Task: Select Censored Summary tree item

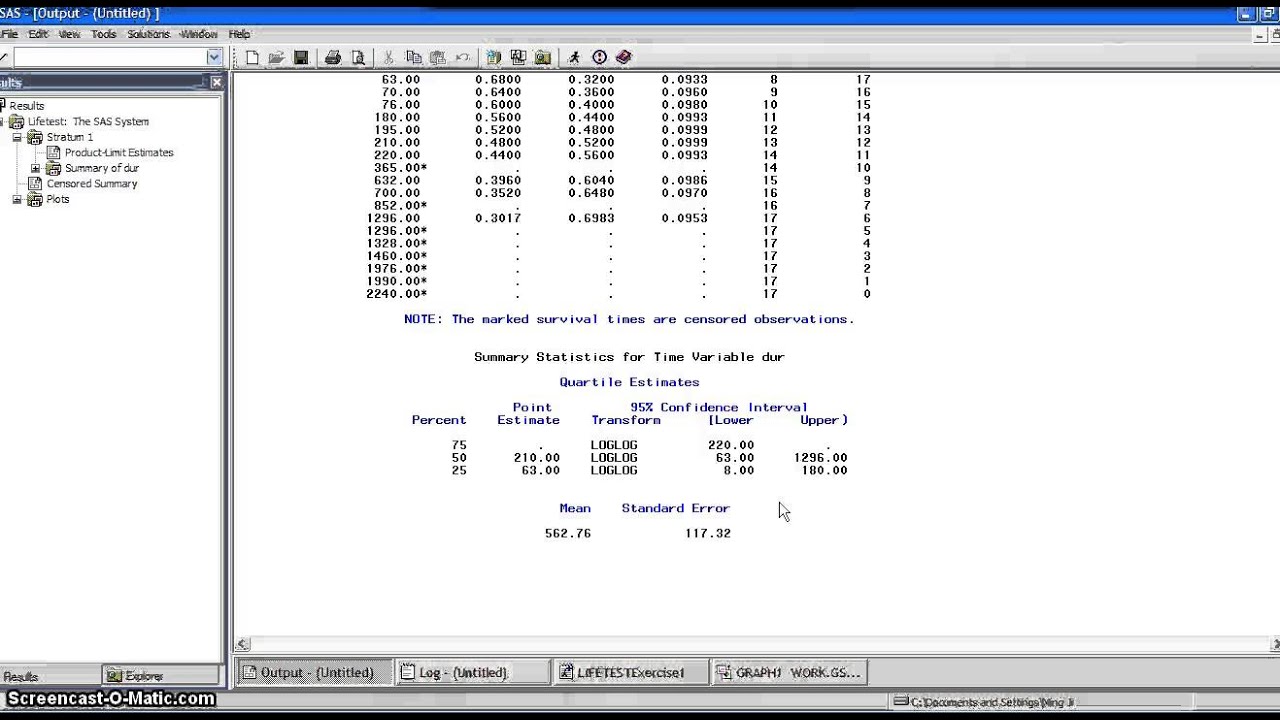Action: [x=92, y=183]
